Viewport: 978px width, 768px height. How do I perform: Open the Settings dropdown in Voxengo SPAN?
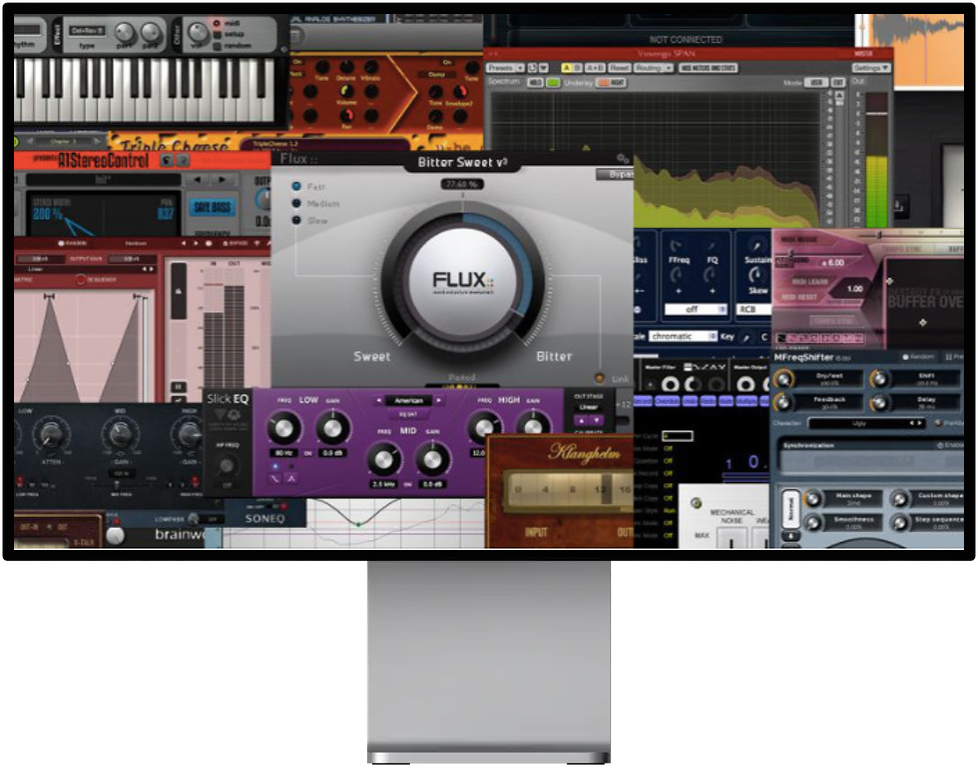click(871, 67)
